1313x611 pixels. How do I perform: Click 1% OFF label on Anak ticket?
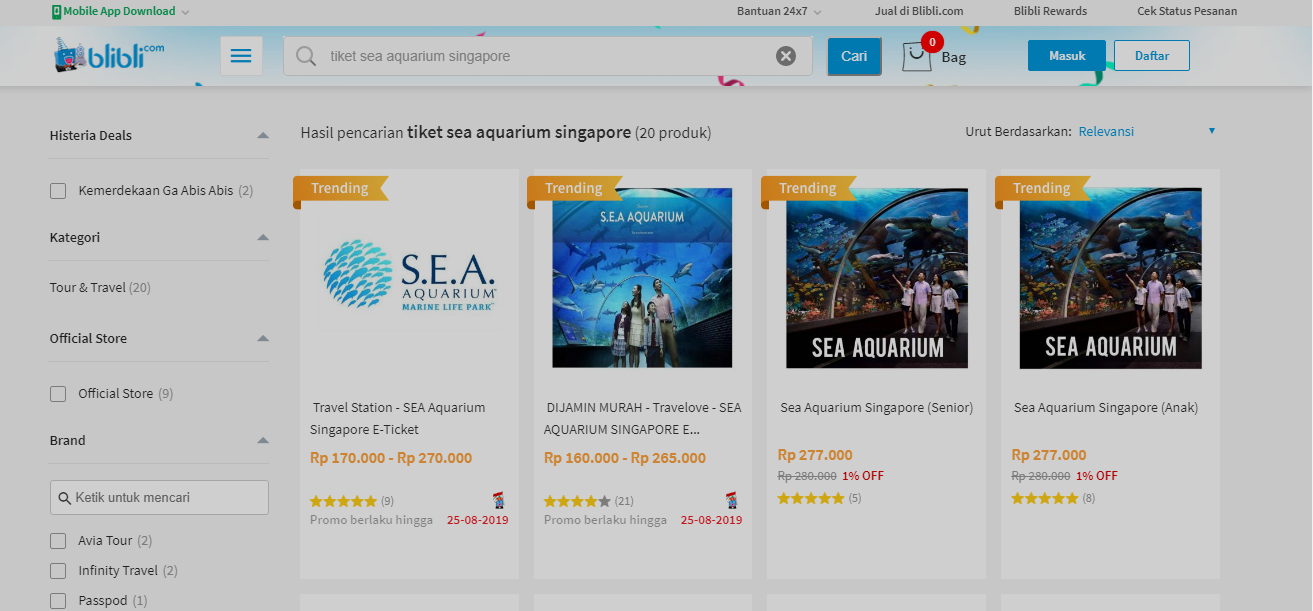[x=1097, y=476]
